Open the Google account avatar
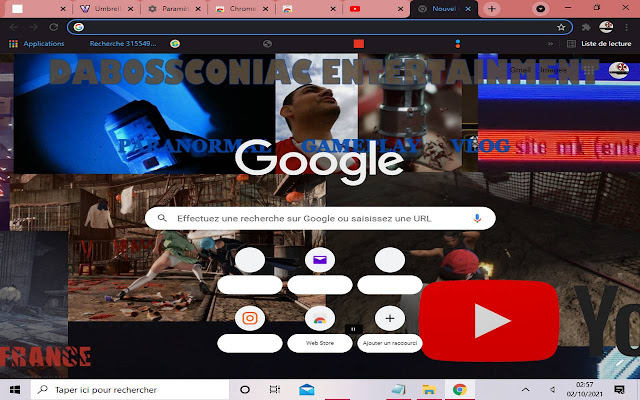640x400 pixels. pyautogui.click(x=618, y=70)
